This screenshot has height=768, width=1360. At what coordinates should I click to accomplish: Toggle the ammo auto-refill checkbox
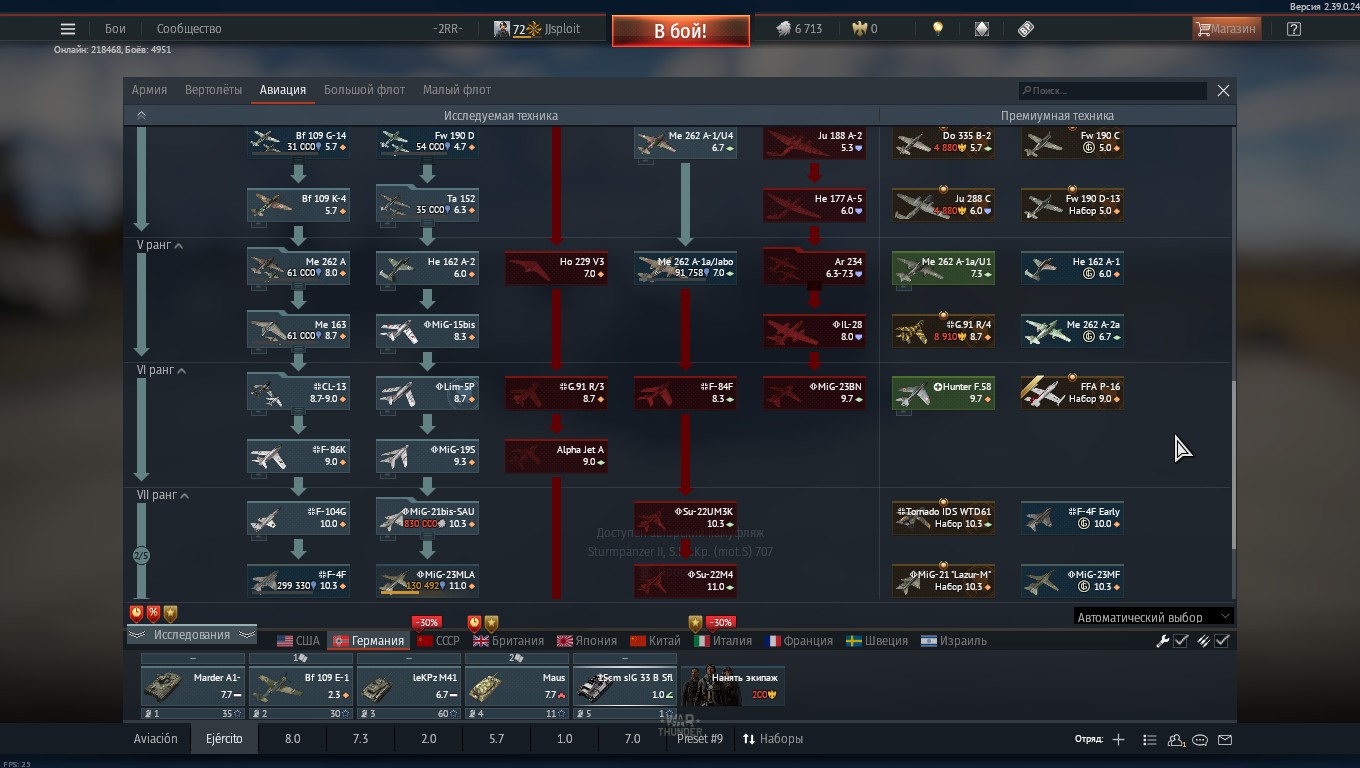pyautogui.click(x=1222, y=641)
